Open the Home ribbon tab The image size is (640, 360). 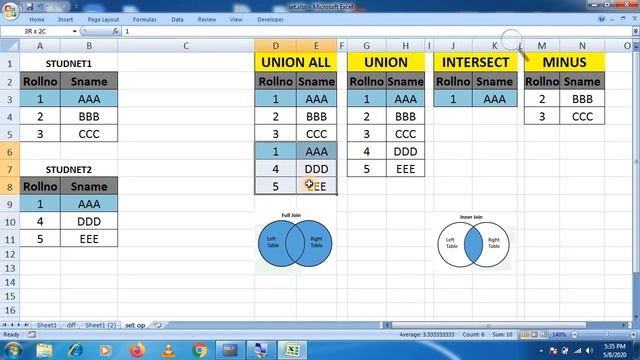tap(37, 20)
